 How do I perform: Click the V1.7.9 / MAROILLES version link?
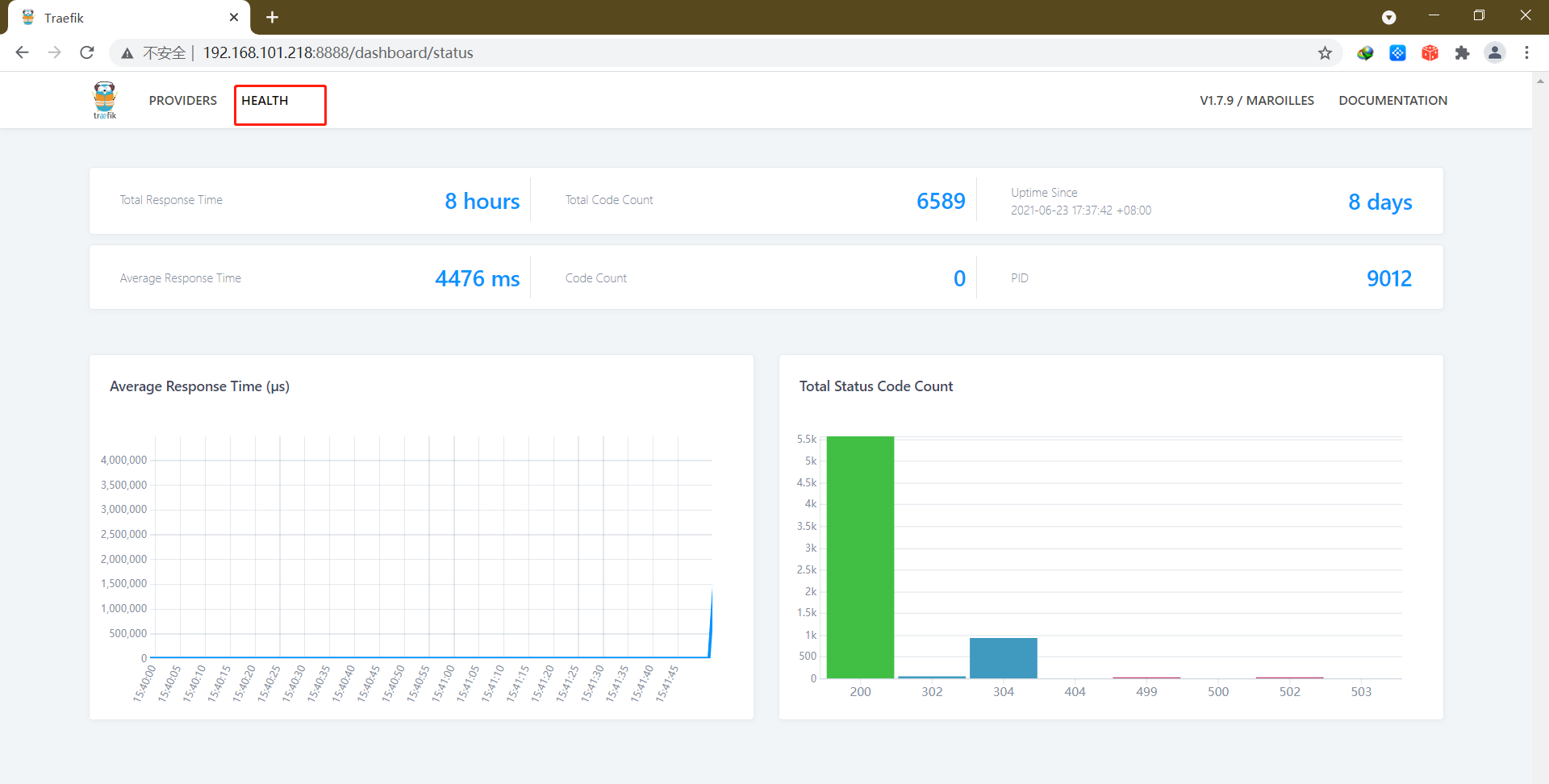coord(1256,101)
